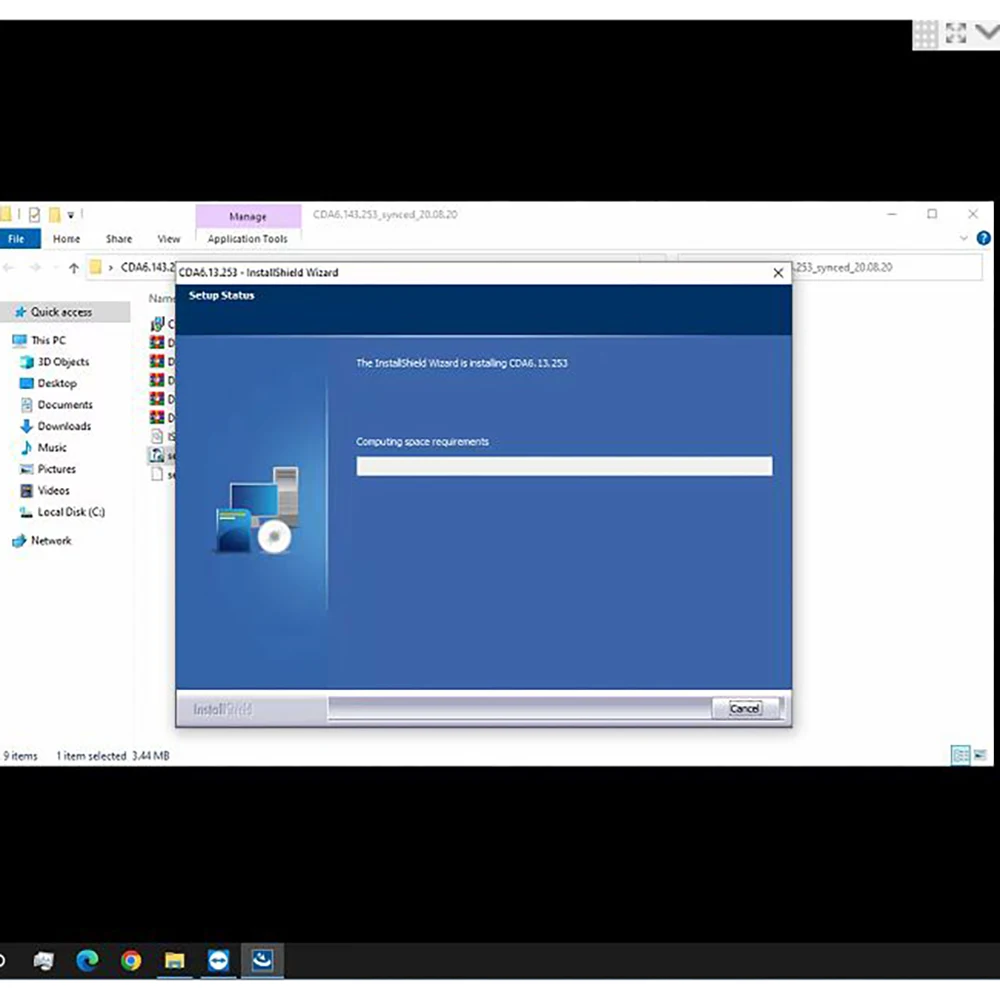The width and height of the screenshot is (1000, 1000).
Task: Open the Share ribbon tab
Action: [119, 239]
